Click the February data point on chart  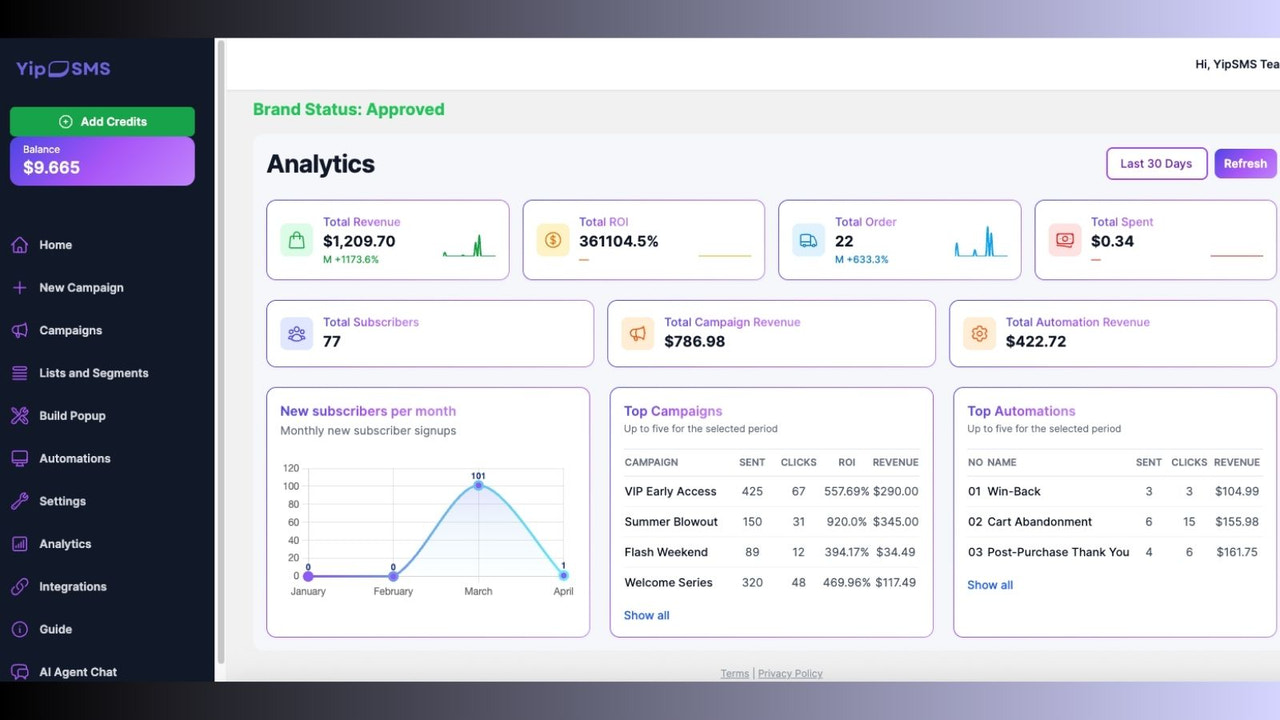(x=393, y=576)
